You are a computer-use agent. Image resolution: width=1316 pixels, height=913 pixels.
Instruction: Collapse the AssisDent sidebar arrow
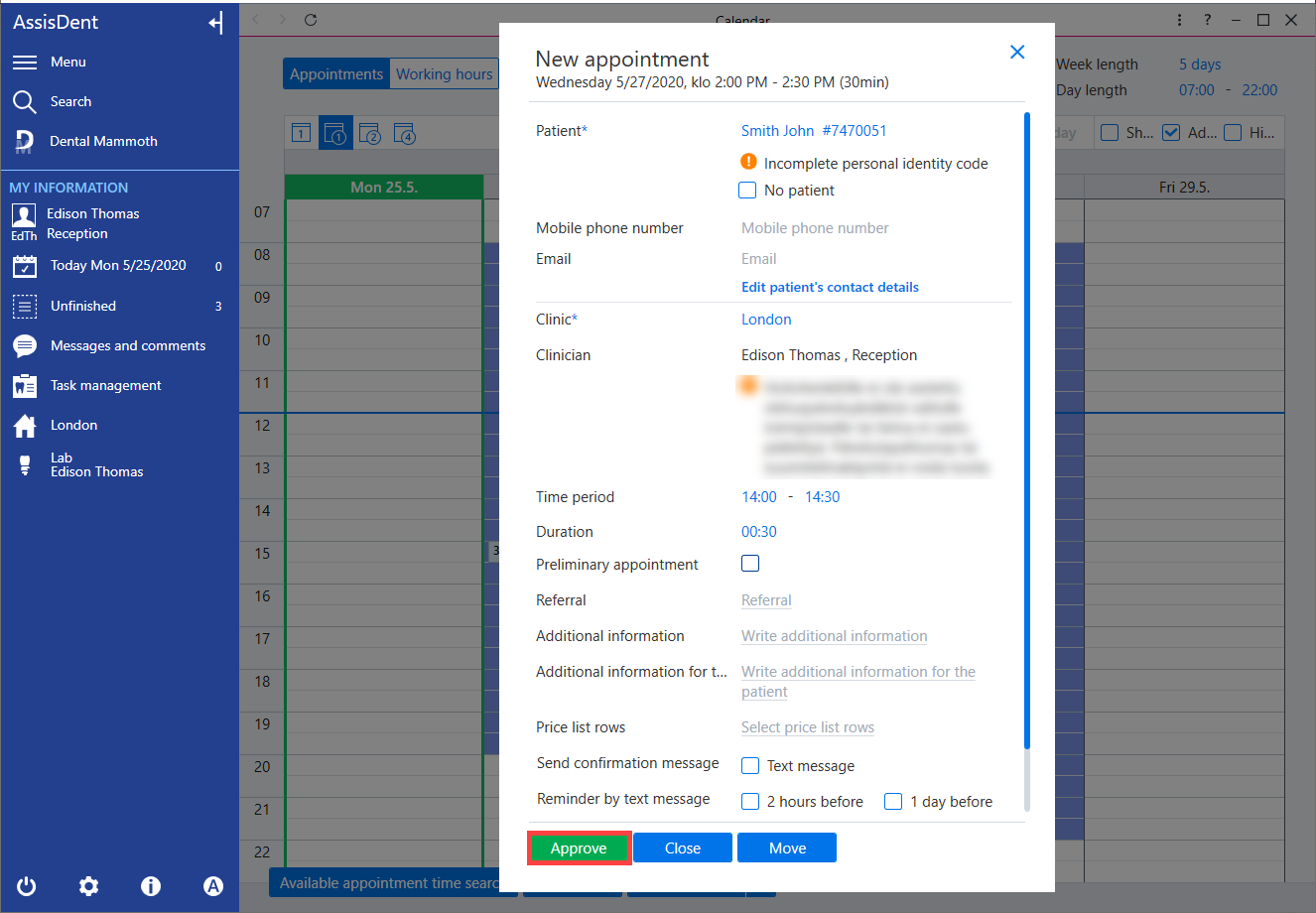click(215, 23)
